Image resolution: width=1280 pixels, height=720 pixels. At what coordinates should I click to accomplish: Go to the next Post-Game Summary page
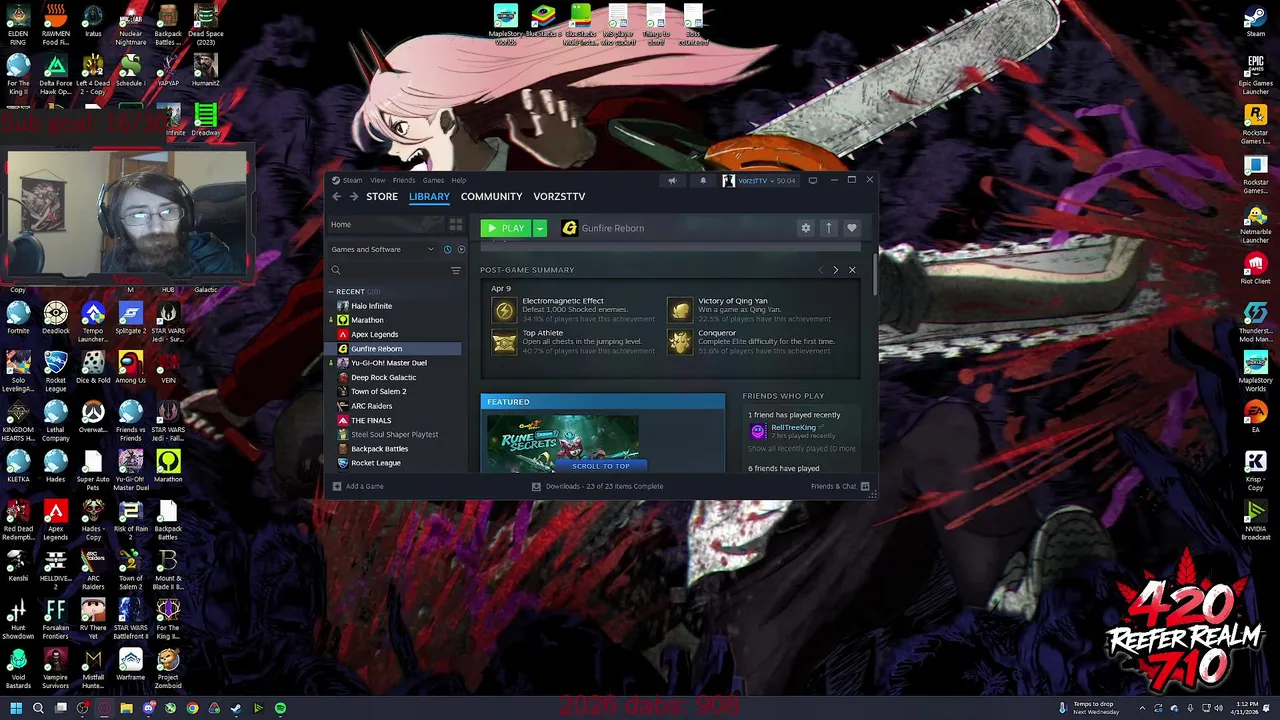[836, 270]
